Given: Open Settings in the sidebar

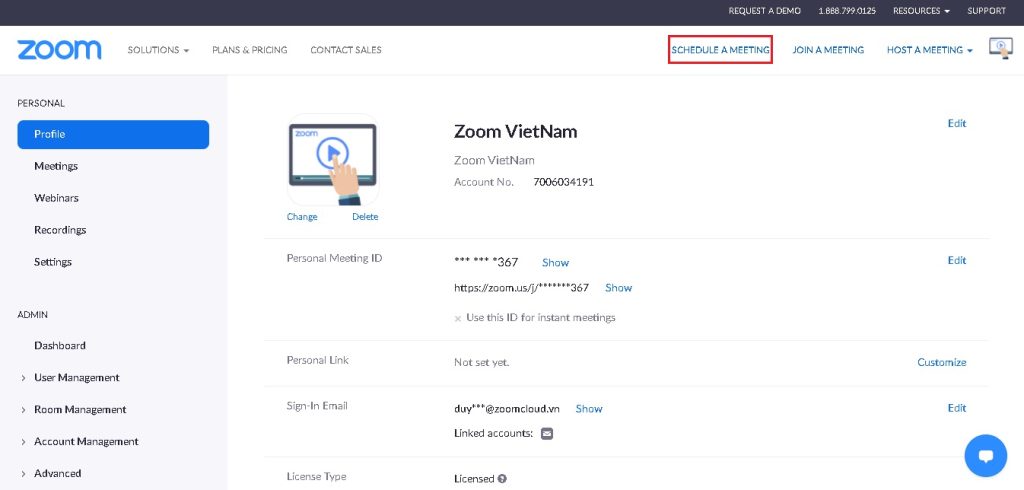Looking at the screenshot, I should pyautogui.click(x=53, y=262).
